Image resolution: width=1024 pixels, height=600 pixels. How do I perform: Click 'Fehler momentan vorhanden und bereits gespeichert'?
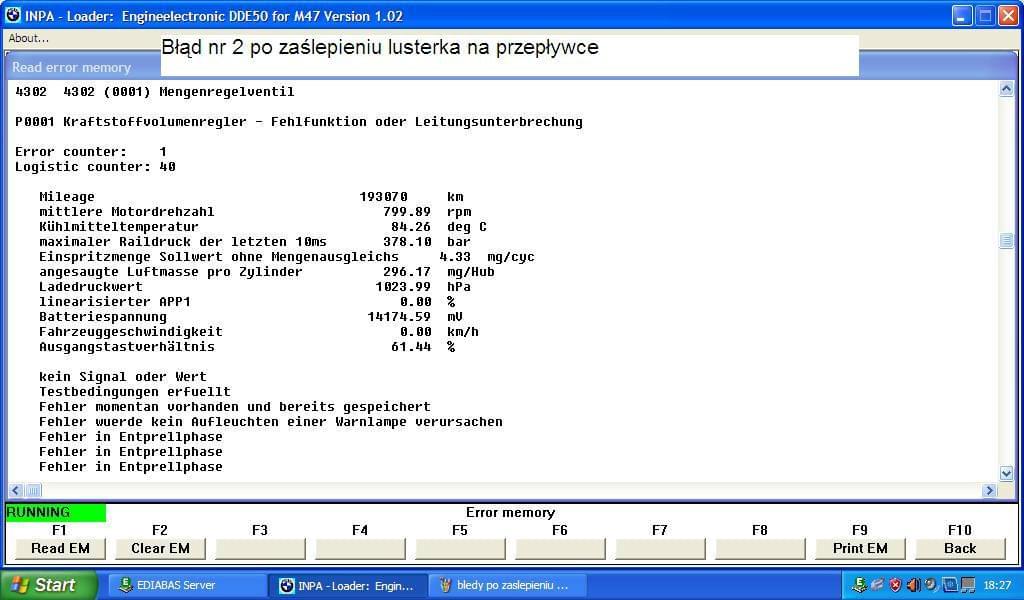(x=235, y=407)
